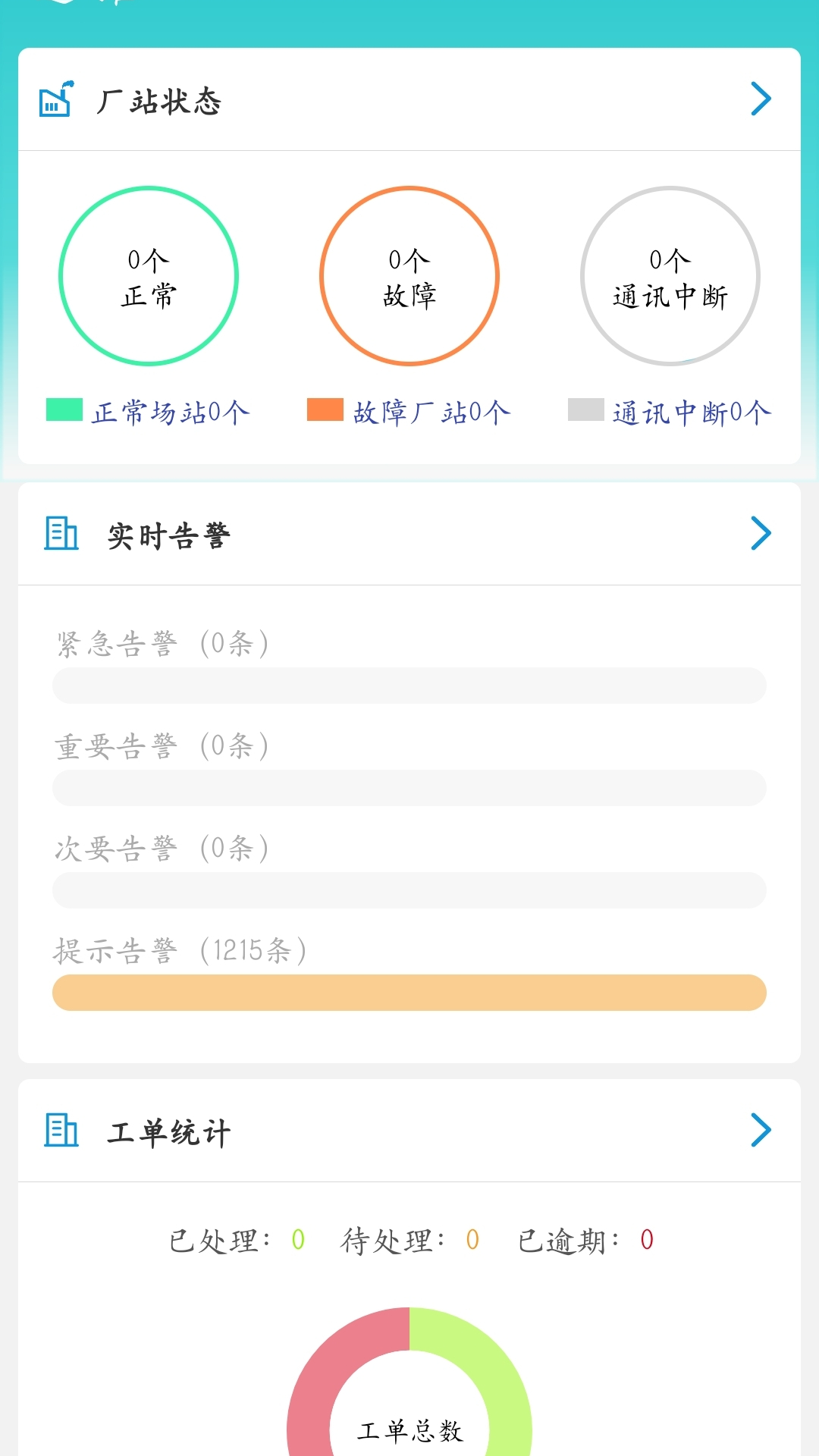Click the 已处理 count value
819x1456 pixels.
tap(298, 1240)
